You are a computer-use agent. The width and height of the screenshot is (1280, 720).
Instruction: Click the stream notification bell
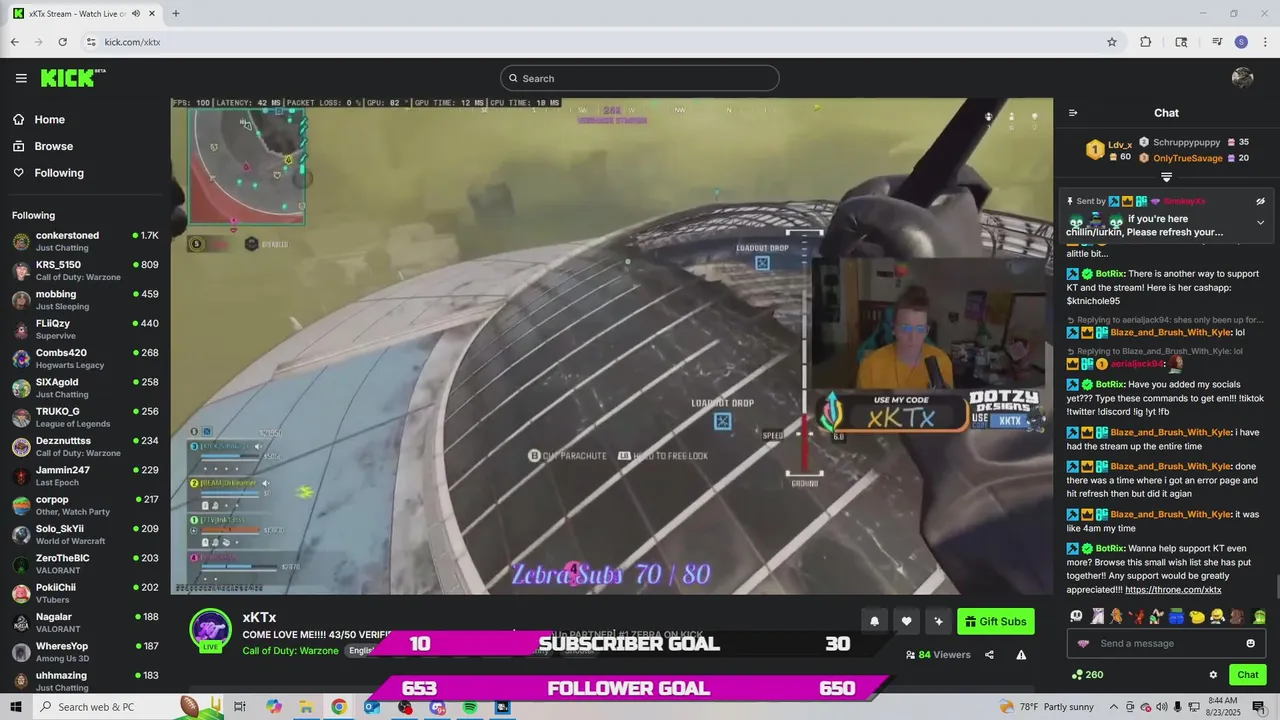click(x=874, y=621)
